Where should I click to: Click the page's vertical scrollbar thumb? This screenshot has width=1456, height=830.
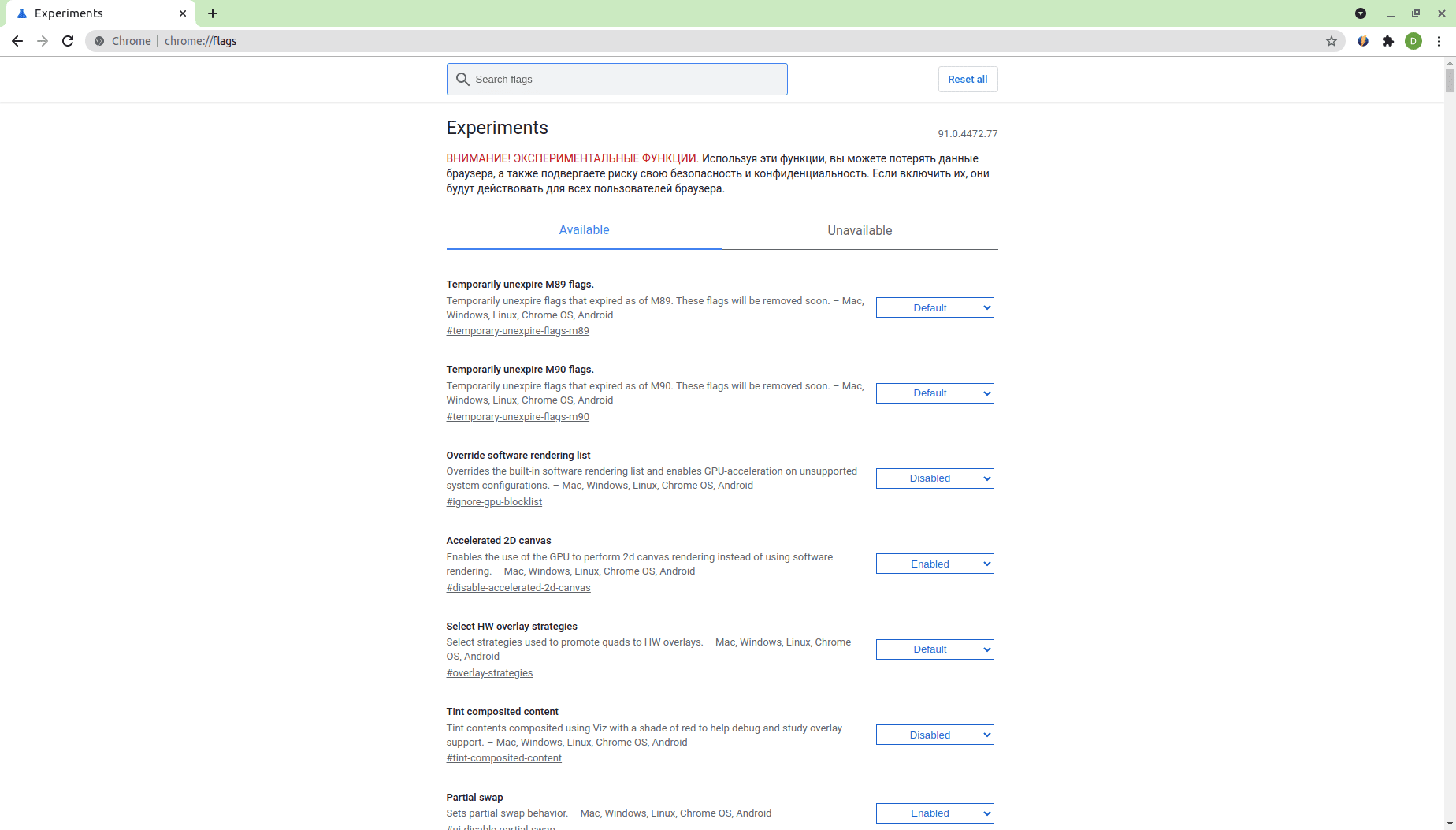point(1450,80)
